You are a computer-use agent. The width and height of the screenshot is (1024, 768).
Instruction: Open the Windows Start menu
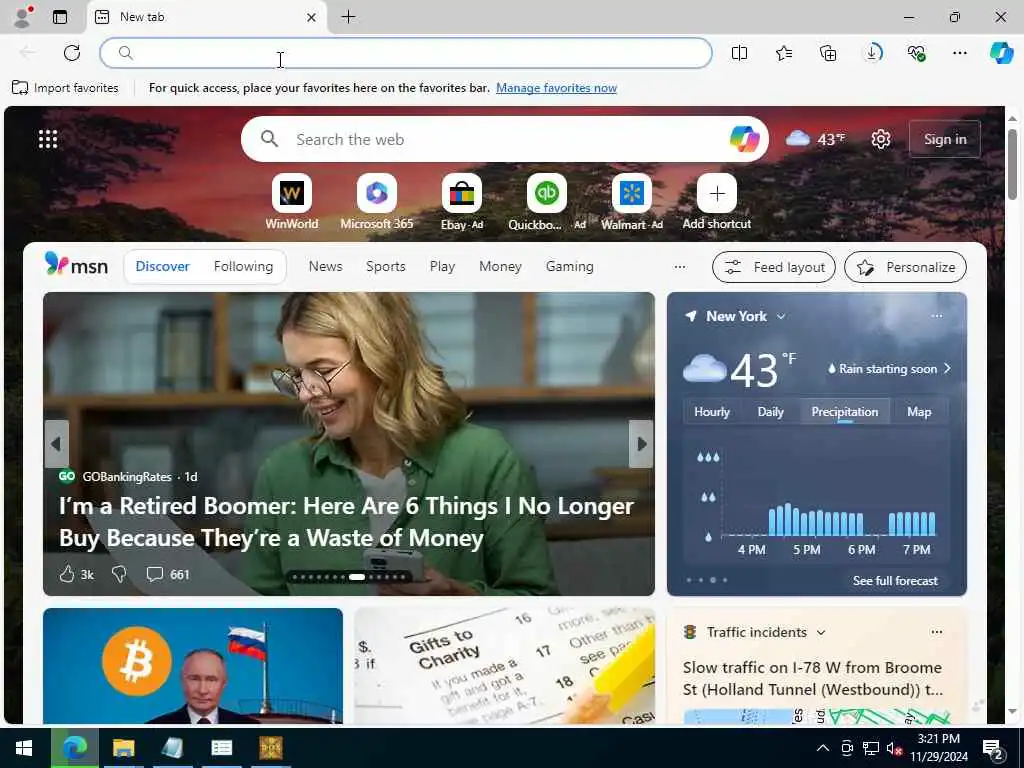[24, 748]
